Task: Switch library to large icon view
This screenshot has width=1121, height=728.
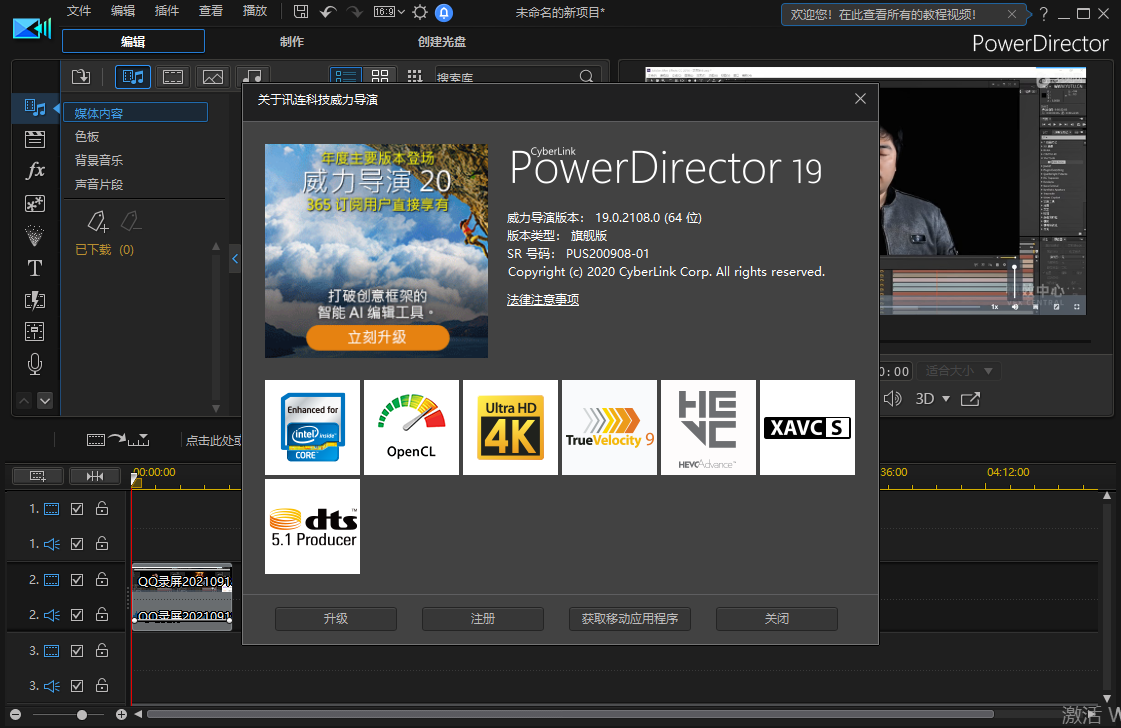Action: 380,77
